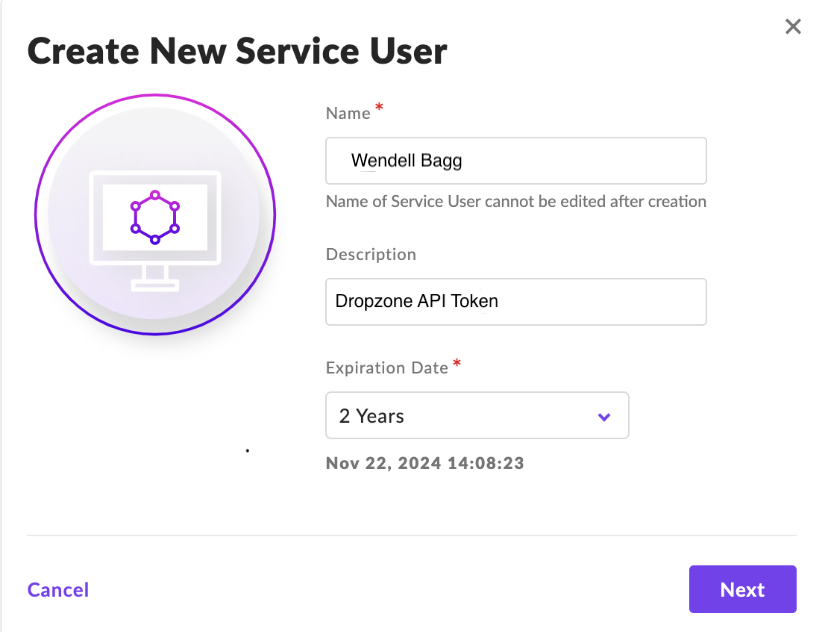Click the Nov 22, 2024 expiration timestamp
The width and height of the screenshot is (814, 632).
click(425, 463)
